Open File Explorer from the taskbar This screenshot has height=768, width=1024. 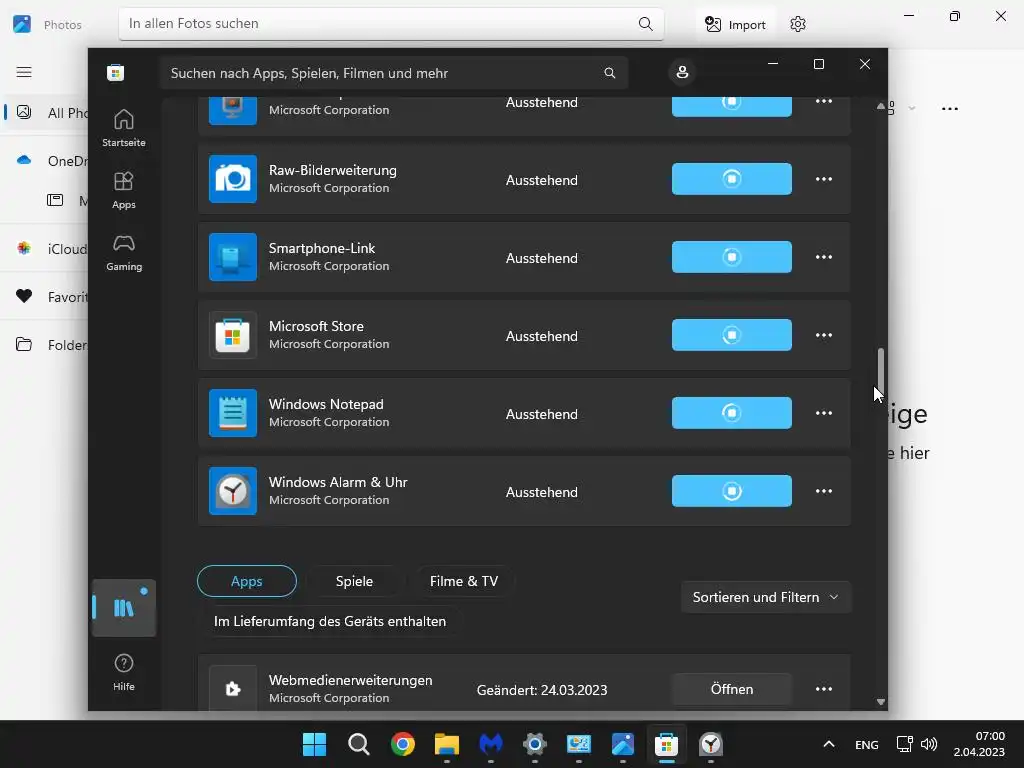[x=447, y=744]
